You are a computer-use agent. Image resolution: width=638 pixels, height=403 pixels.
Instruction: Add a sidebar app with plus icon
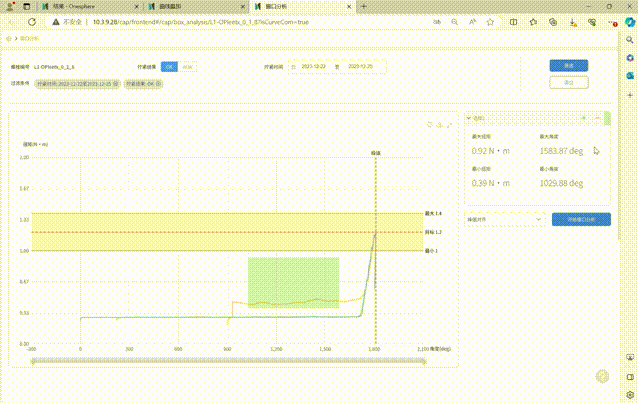(630, 95)
